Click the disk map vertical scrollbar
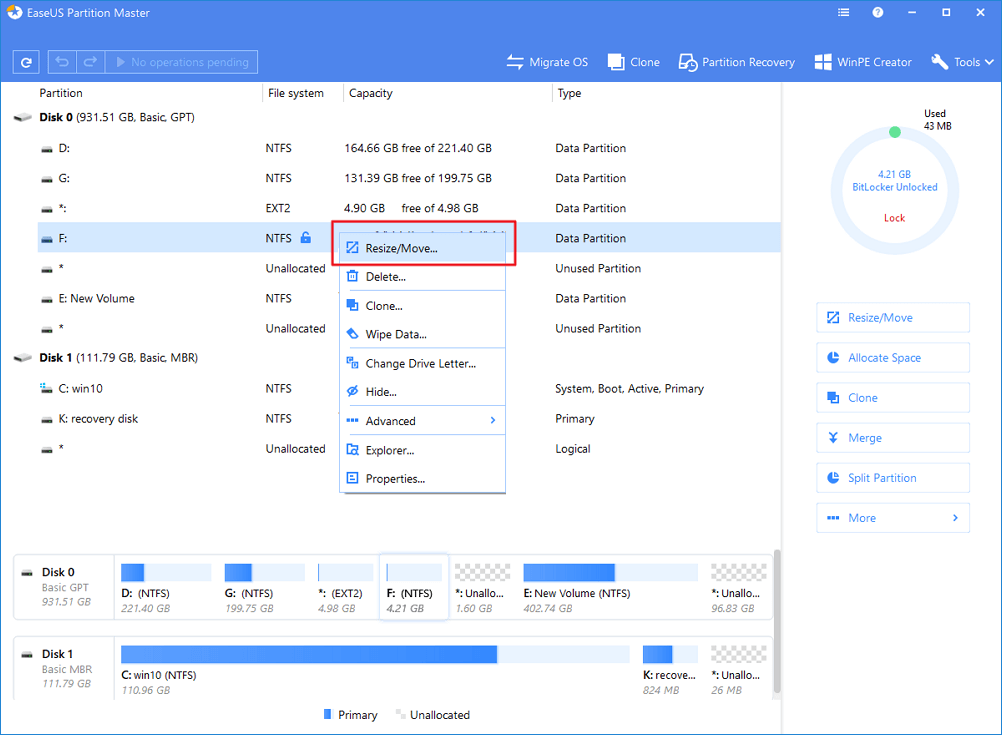The image size is (1002, 735). pyautogui.click(x=777, y=621)
